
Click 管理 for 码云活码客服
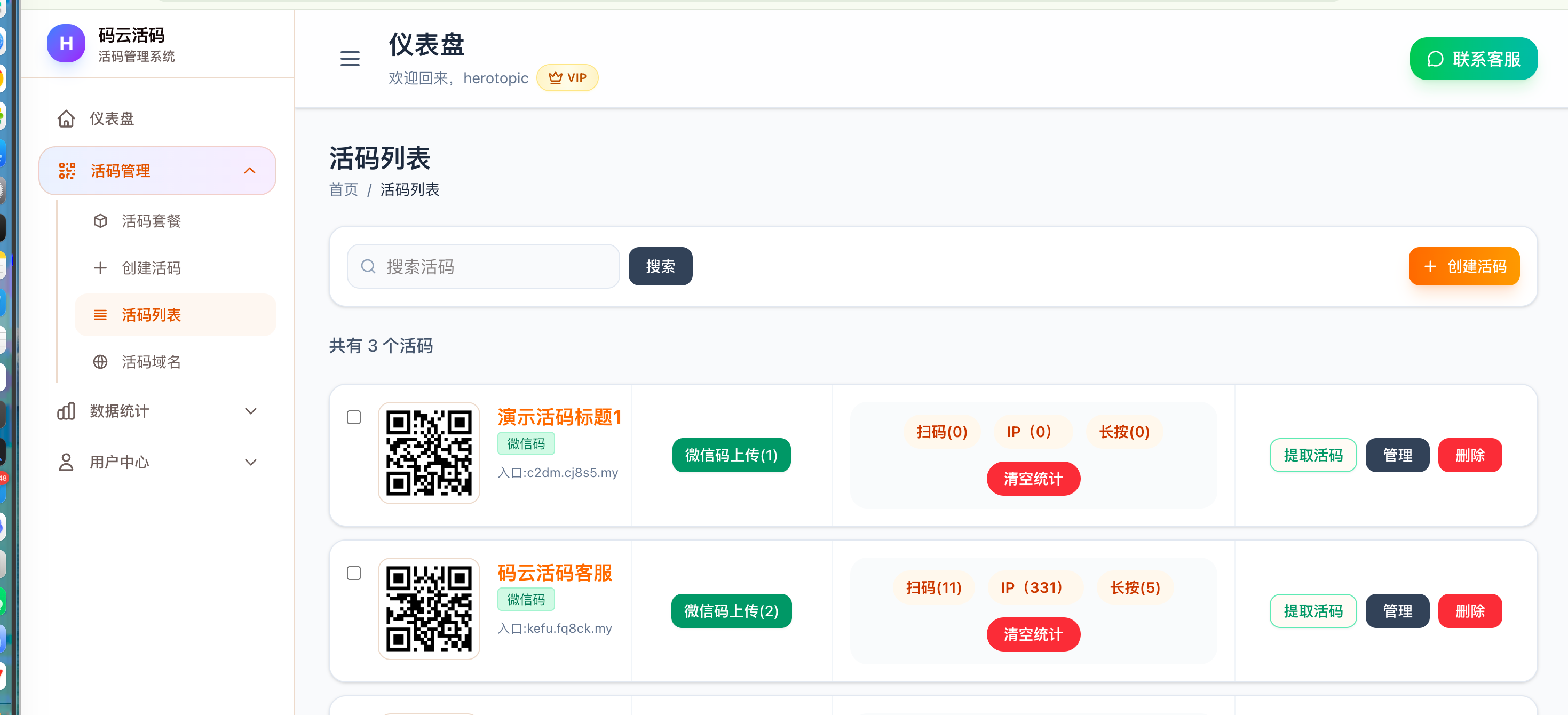1397,611
